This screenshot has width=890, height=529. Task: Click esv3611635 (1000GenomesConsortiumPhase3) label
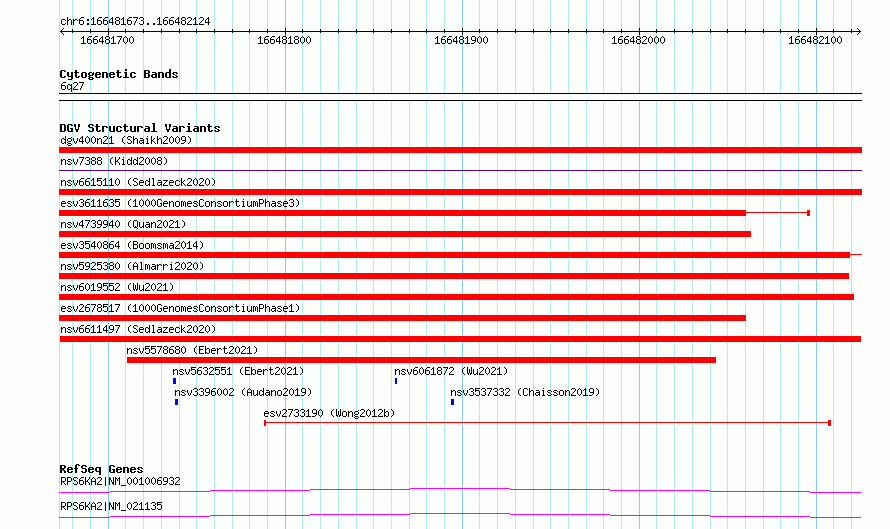[x=180, y=203]
